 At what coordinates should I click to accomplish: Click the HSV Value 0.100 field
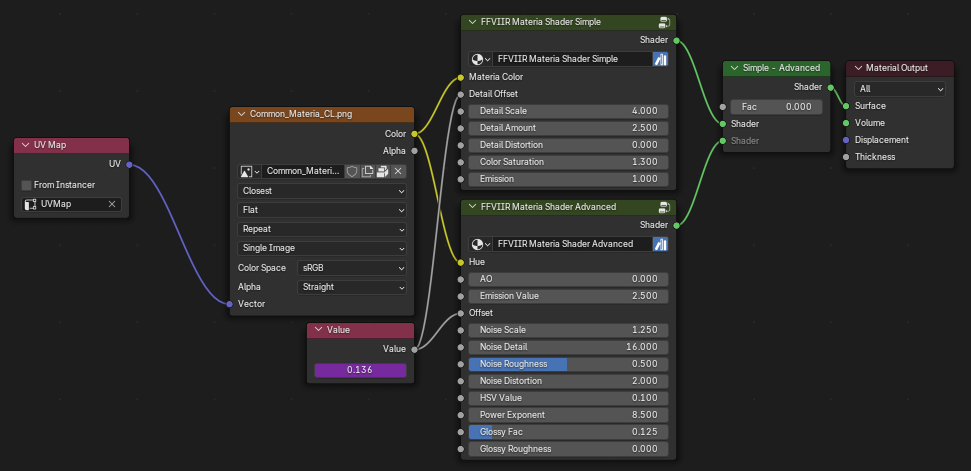pyautogui.click(x=568, y=398)
